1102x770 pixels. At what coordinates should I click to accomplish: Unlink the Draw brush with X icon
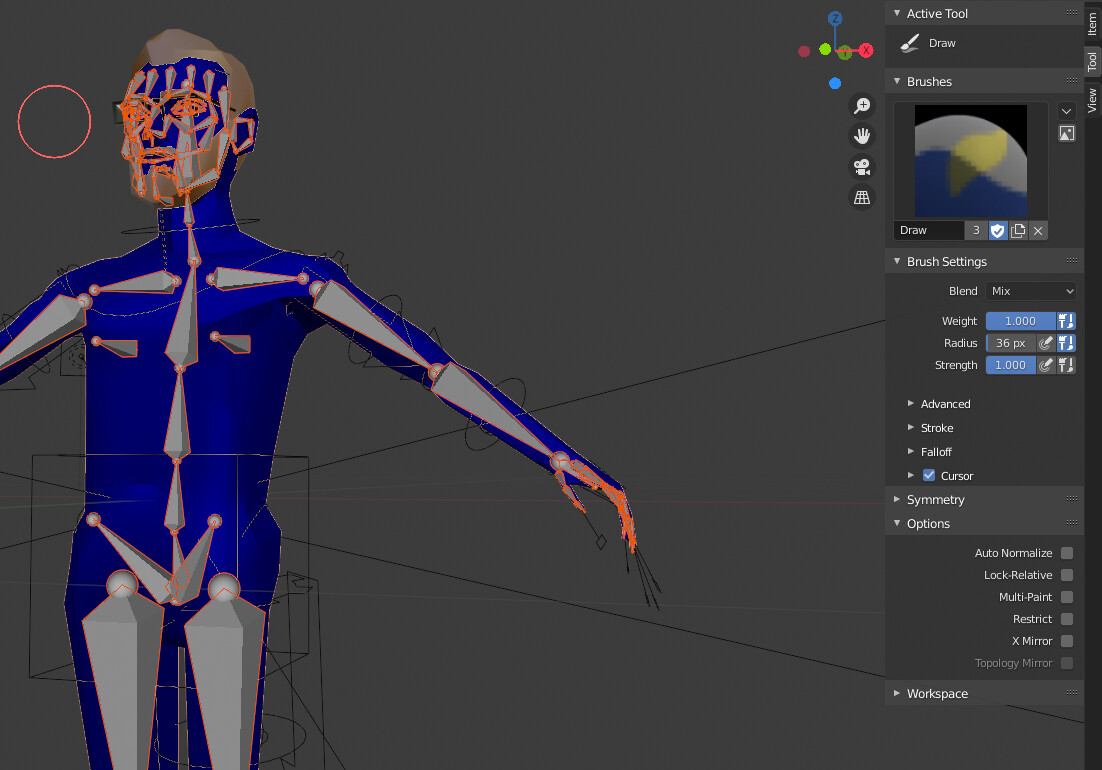(x=1038, y=230)
